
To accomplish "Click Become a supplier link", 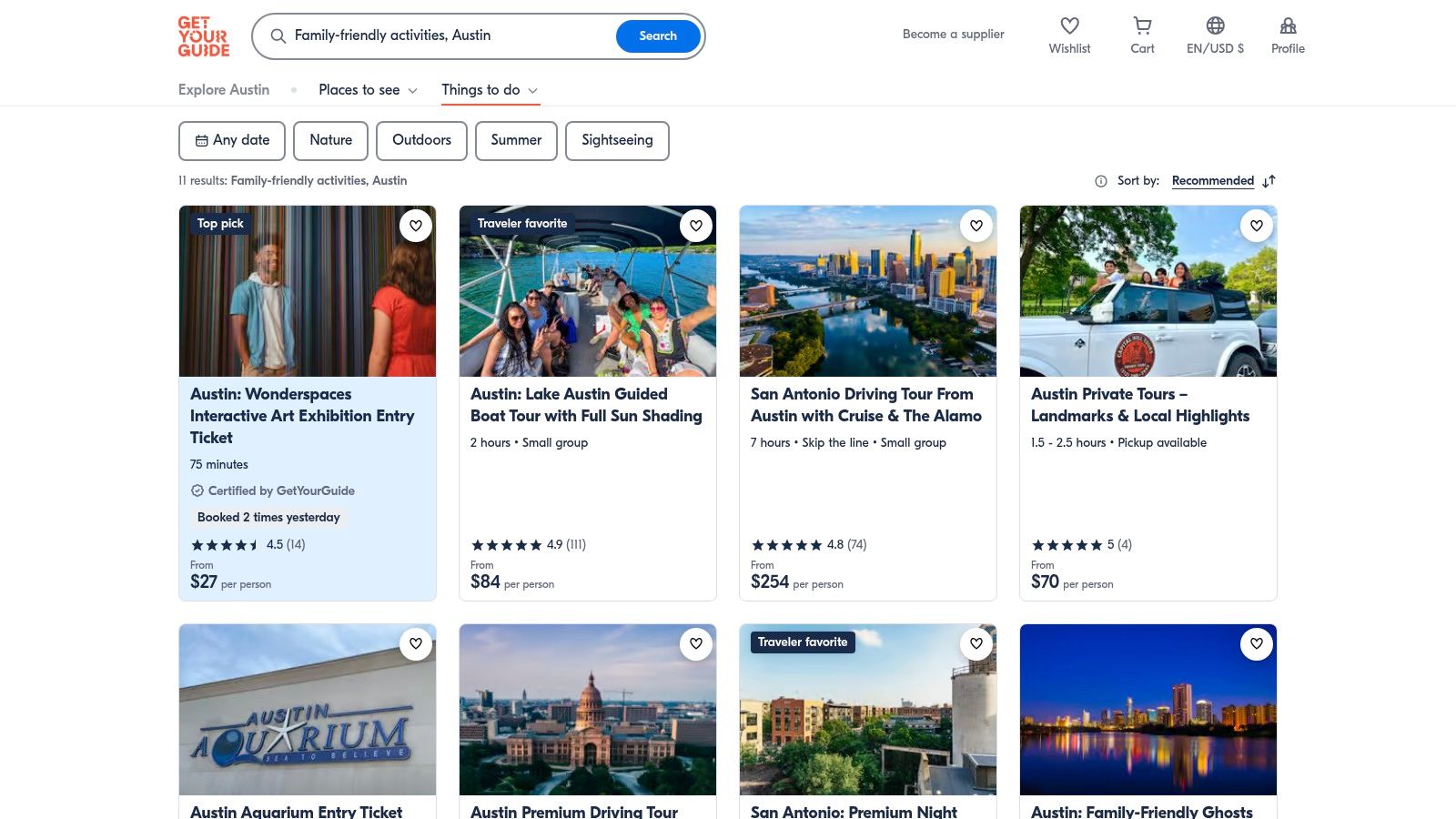I will tap(953, 34).
